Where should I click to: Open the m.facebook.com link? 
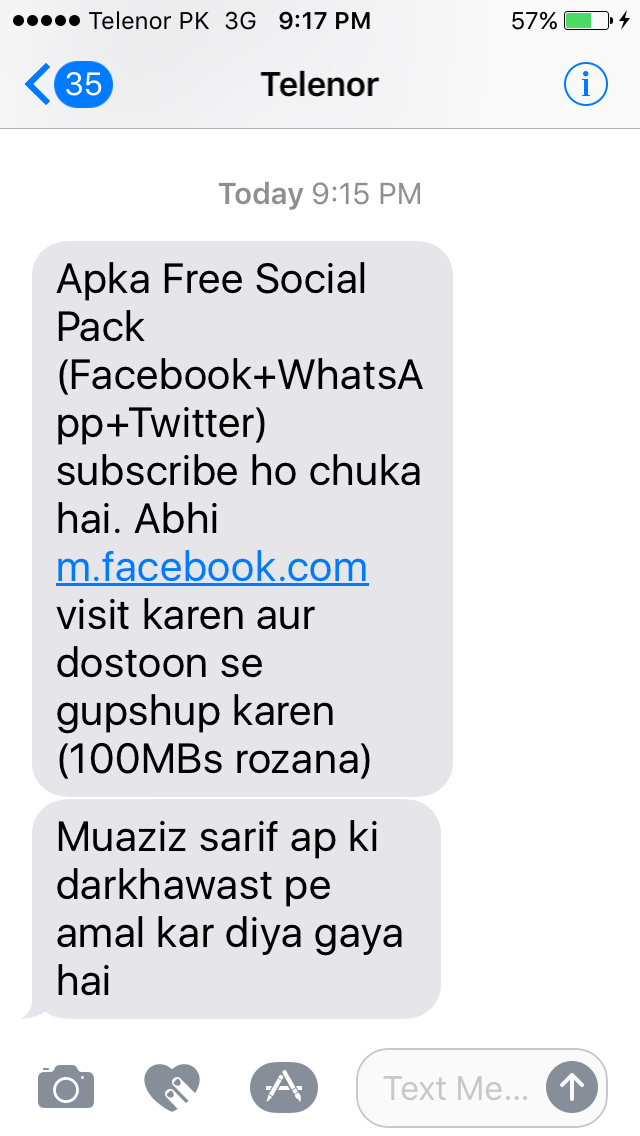point(212,567)
